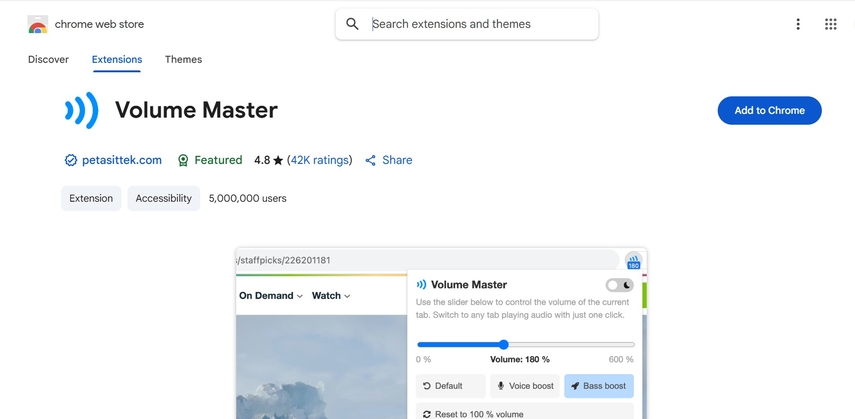Screen dimensions: 855x419
Task: Click the Chrome Web Store rainbow logo
Action: tap(38, 24)
